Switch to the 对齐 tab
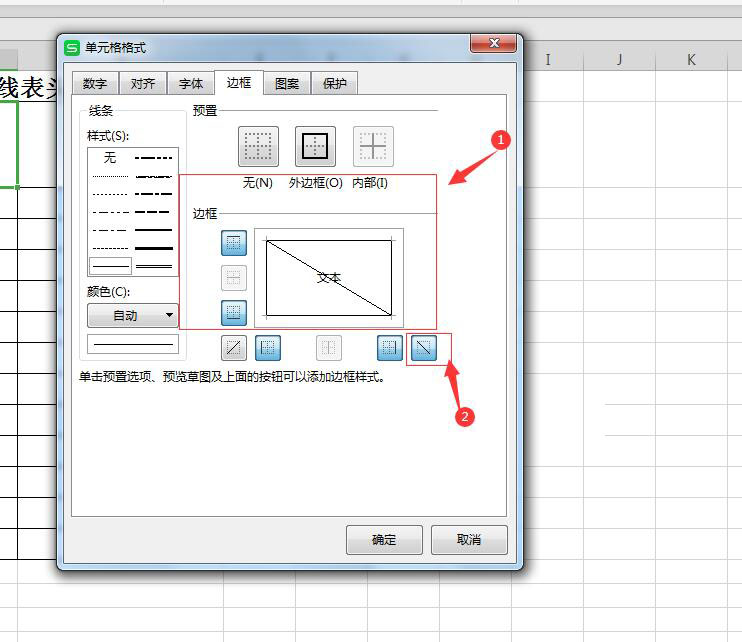Image resolution: width=742 pixels, height=642 pixels. coord(143,84)
